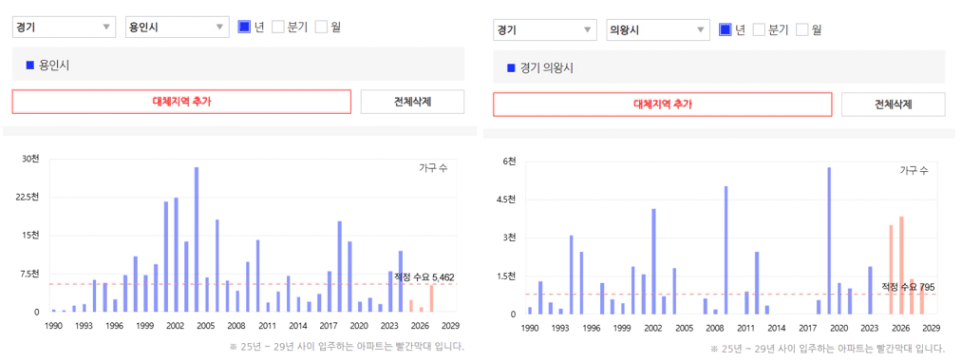Click the 적정 수요 5,462 reference line label
Screen dimensions: 961x362
coord(424,277)
